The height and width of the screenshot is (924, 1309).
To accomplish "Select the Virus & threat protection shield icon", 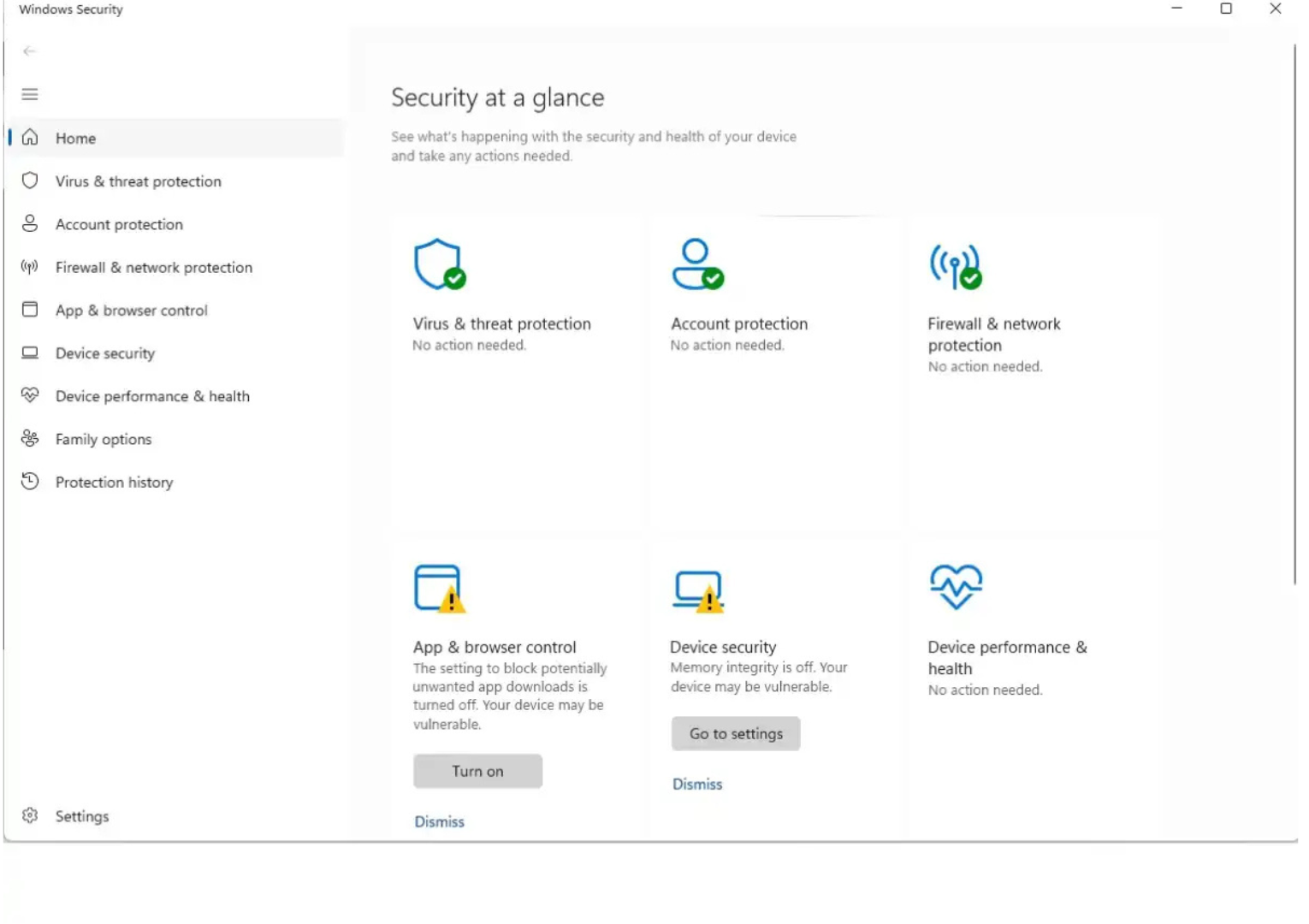I will [x=29, y=181].
